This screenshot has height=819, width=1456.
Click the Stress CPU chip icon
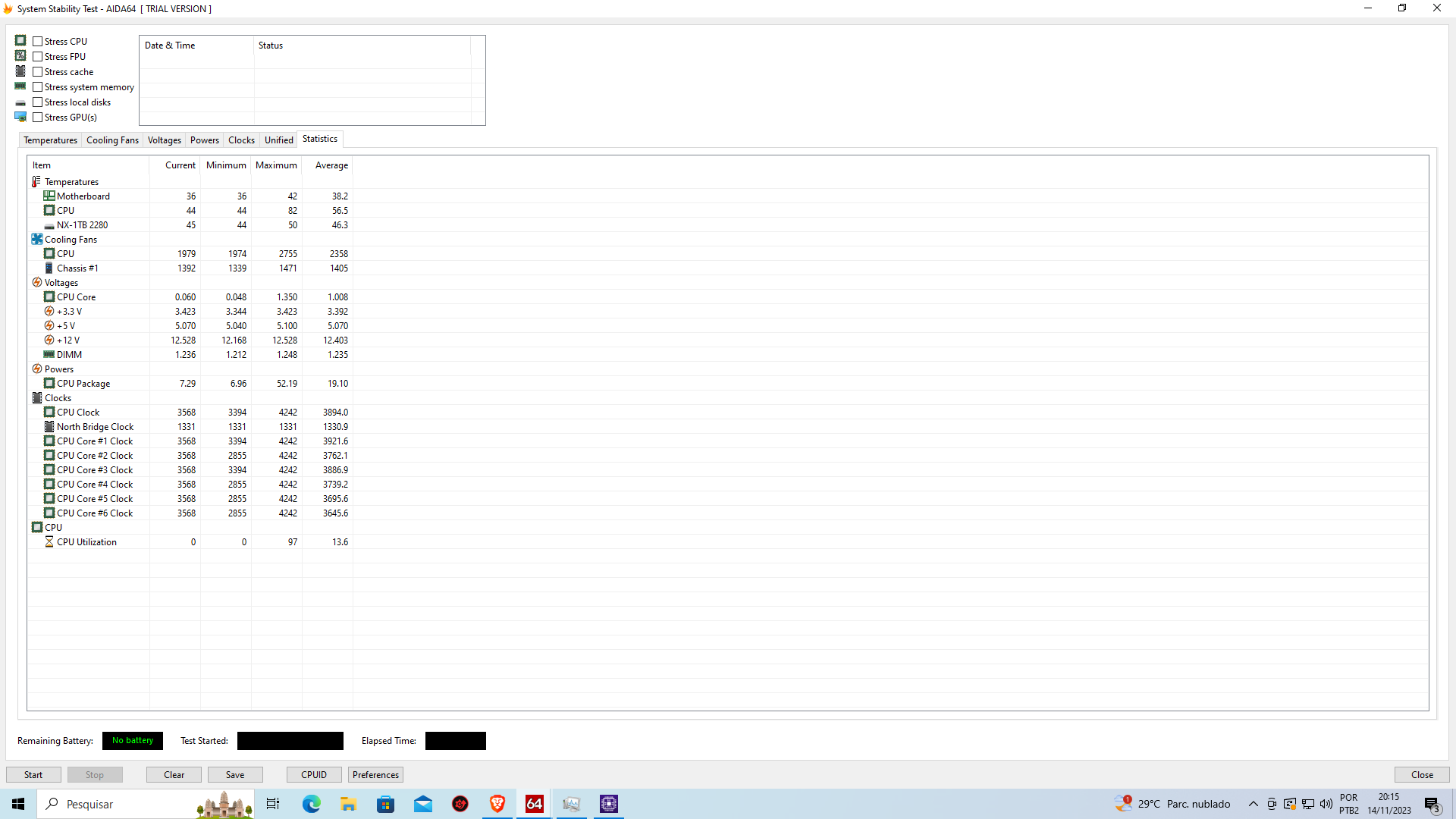point(20,41)
